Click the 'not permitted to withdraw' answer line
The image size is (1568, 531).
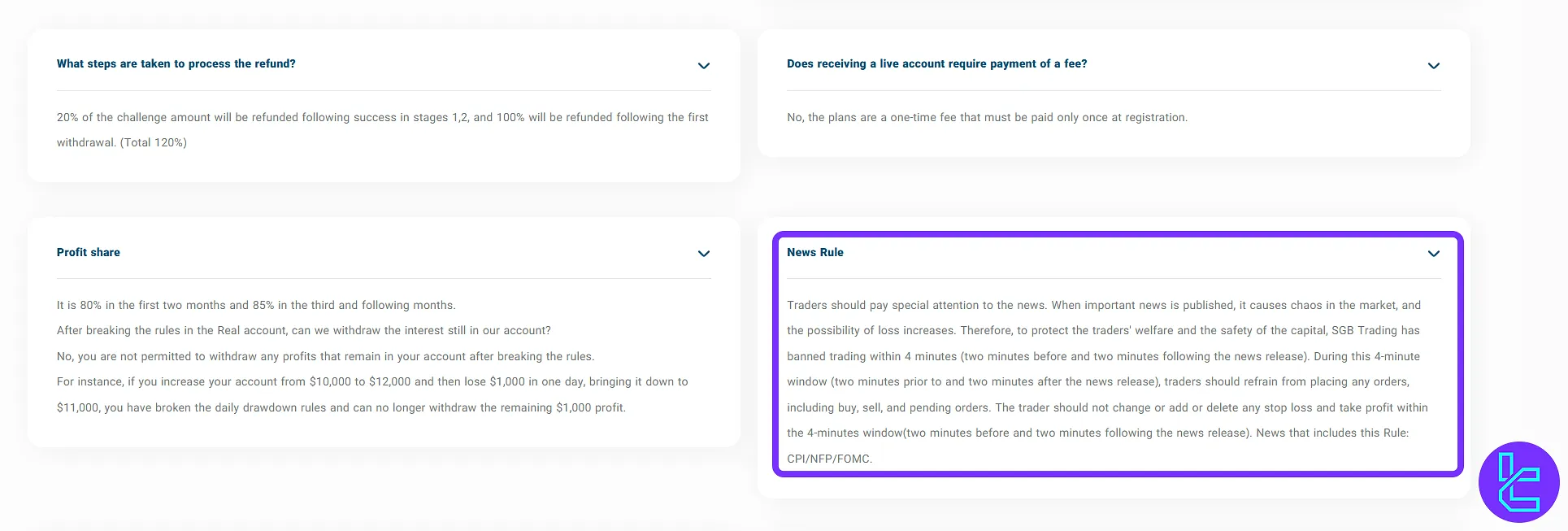coord(325,356)
